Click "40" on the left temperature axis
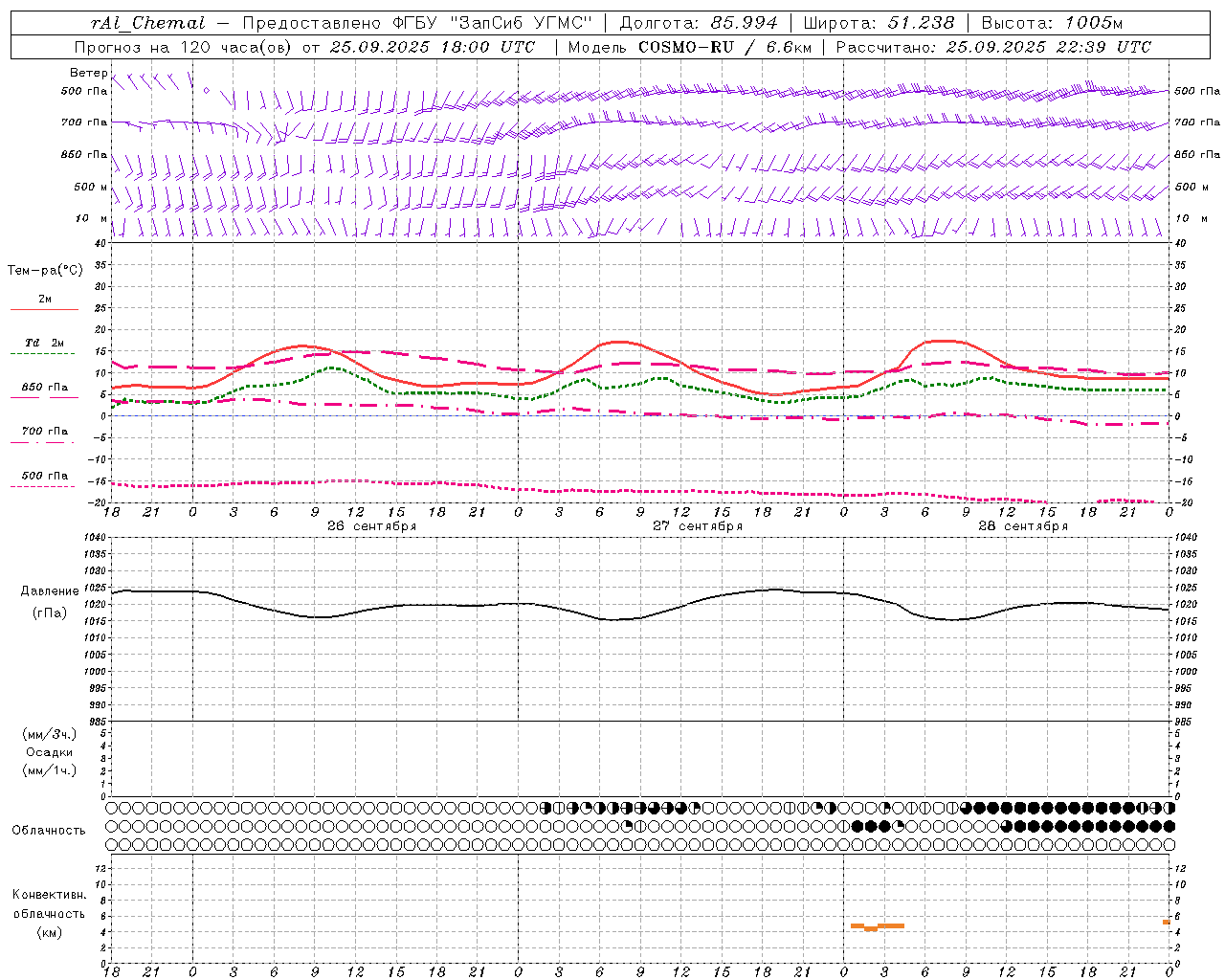The width and height of the screenshot is (1225, 980). pyautogui.click(x=101, y=243)
